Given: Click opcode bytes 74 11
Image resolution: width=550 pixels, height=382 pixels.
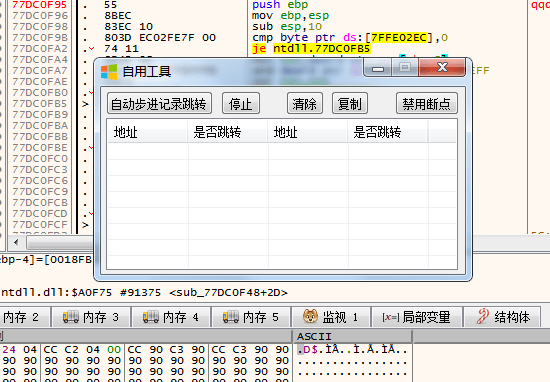Looking at the screenshot, I should 121,48.
